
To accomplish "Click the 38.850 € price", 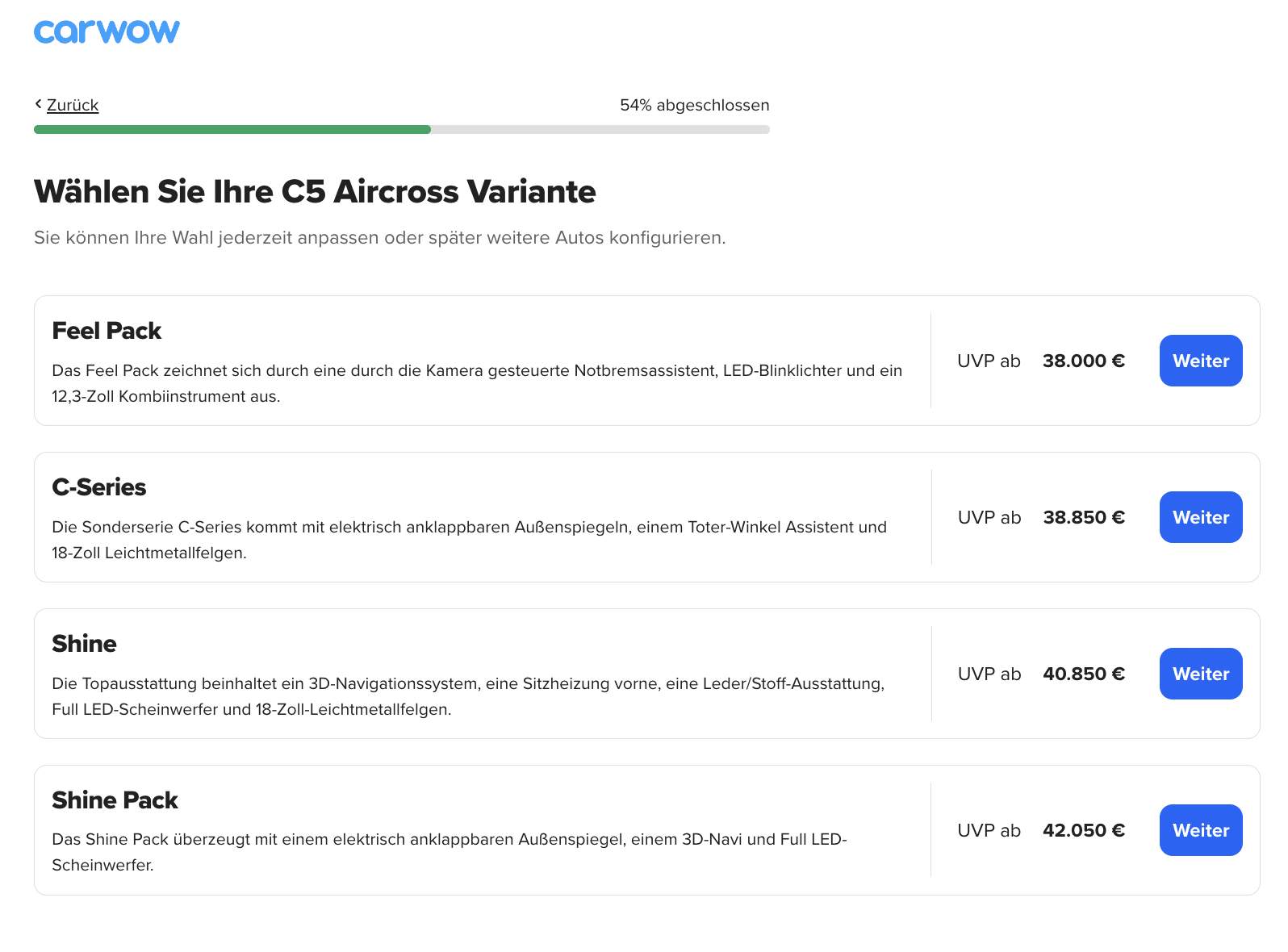I will tap(1084, 517).
